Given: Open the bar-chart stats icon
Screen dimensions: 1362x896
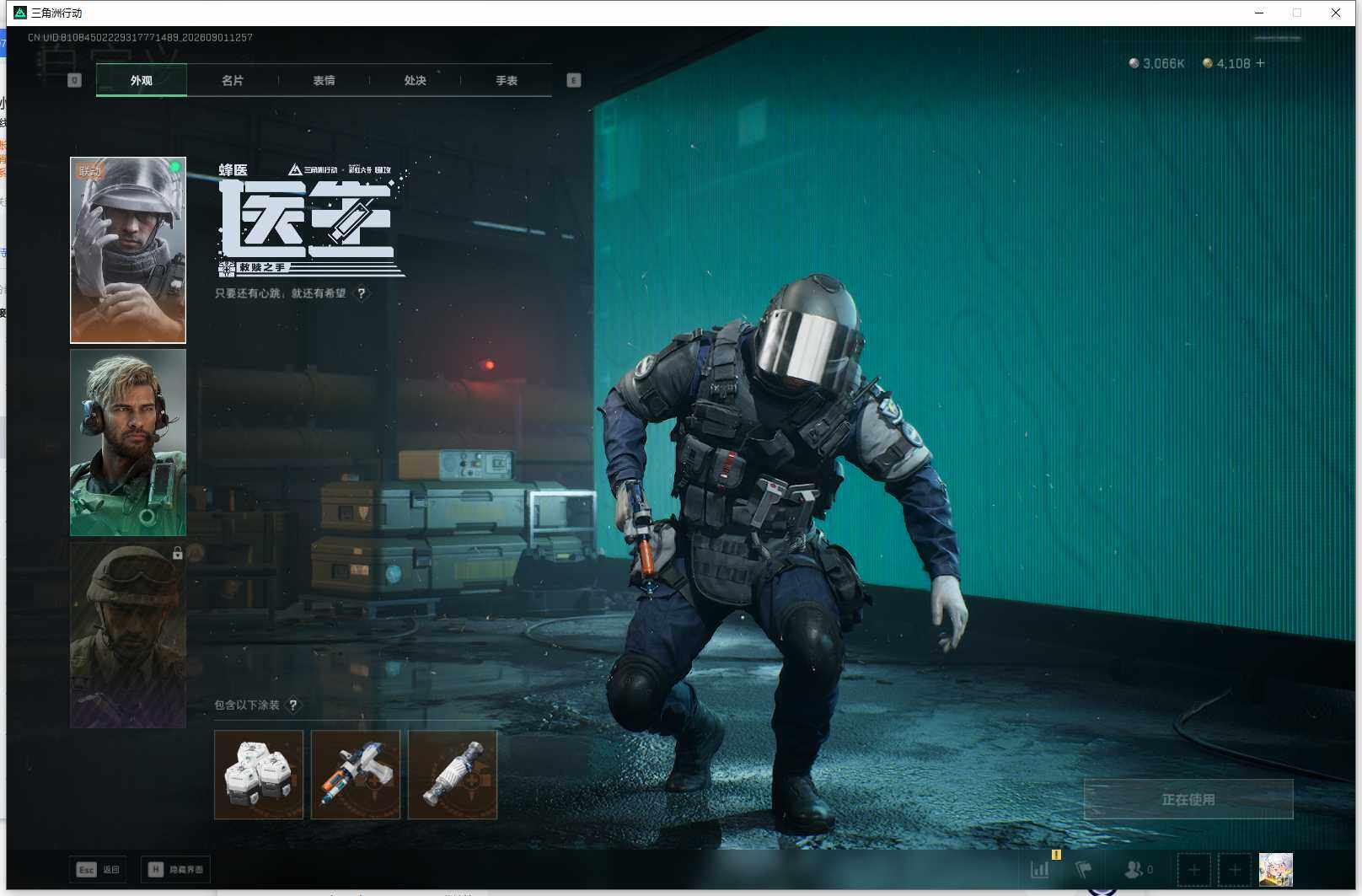Looking at the screenshot, I should pyautogui.click(x=1040, y=869).
